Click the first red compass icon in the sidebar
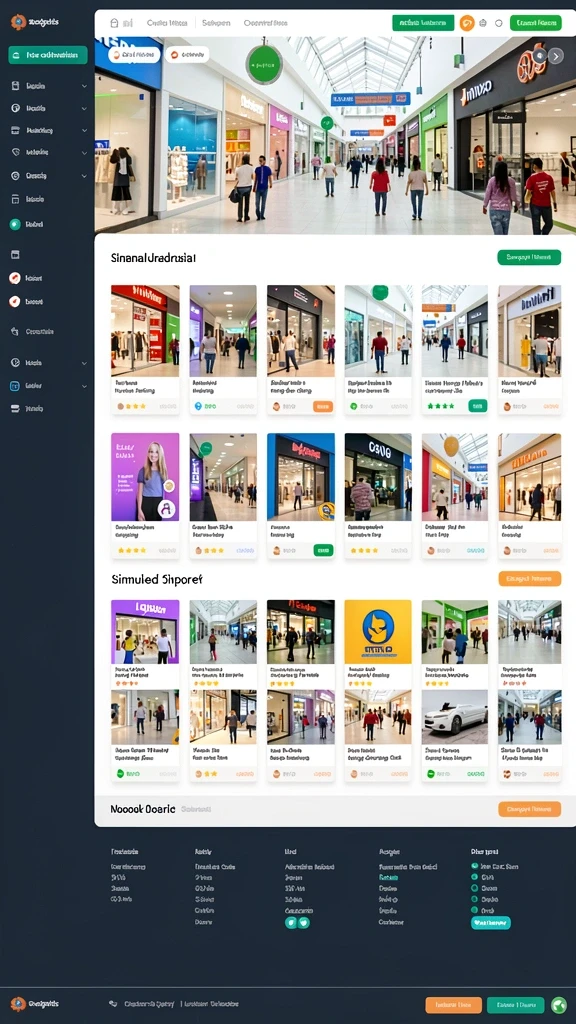This screenshot has height=1024, width=576. (x=15, y=278)
